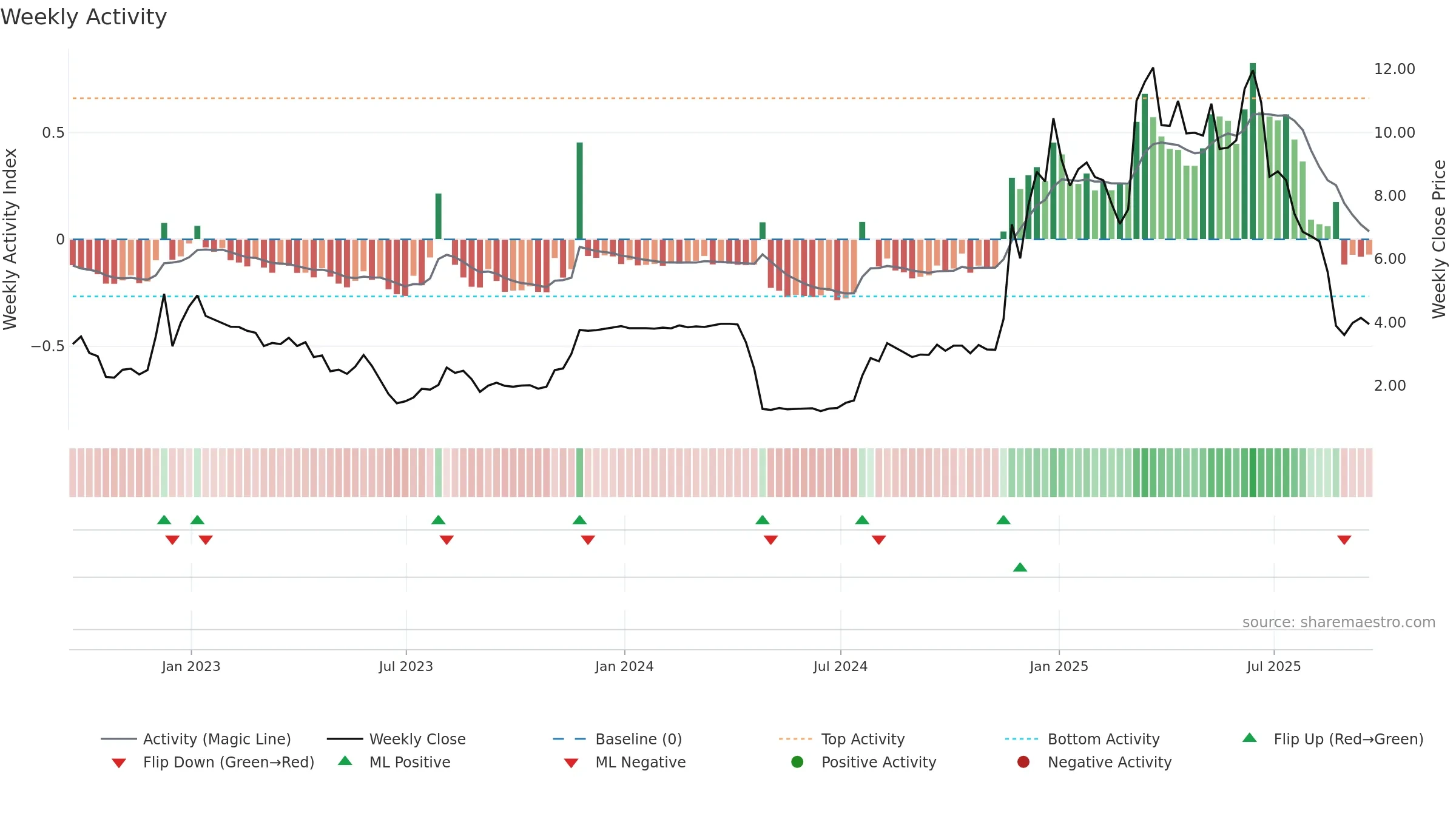Screen dimensions: 1456x819
Task: Select the flip-up marker near Nov 2023
Action: point(580,520)
